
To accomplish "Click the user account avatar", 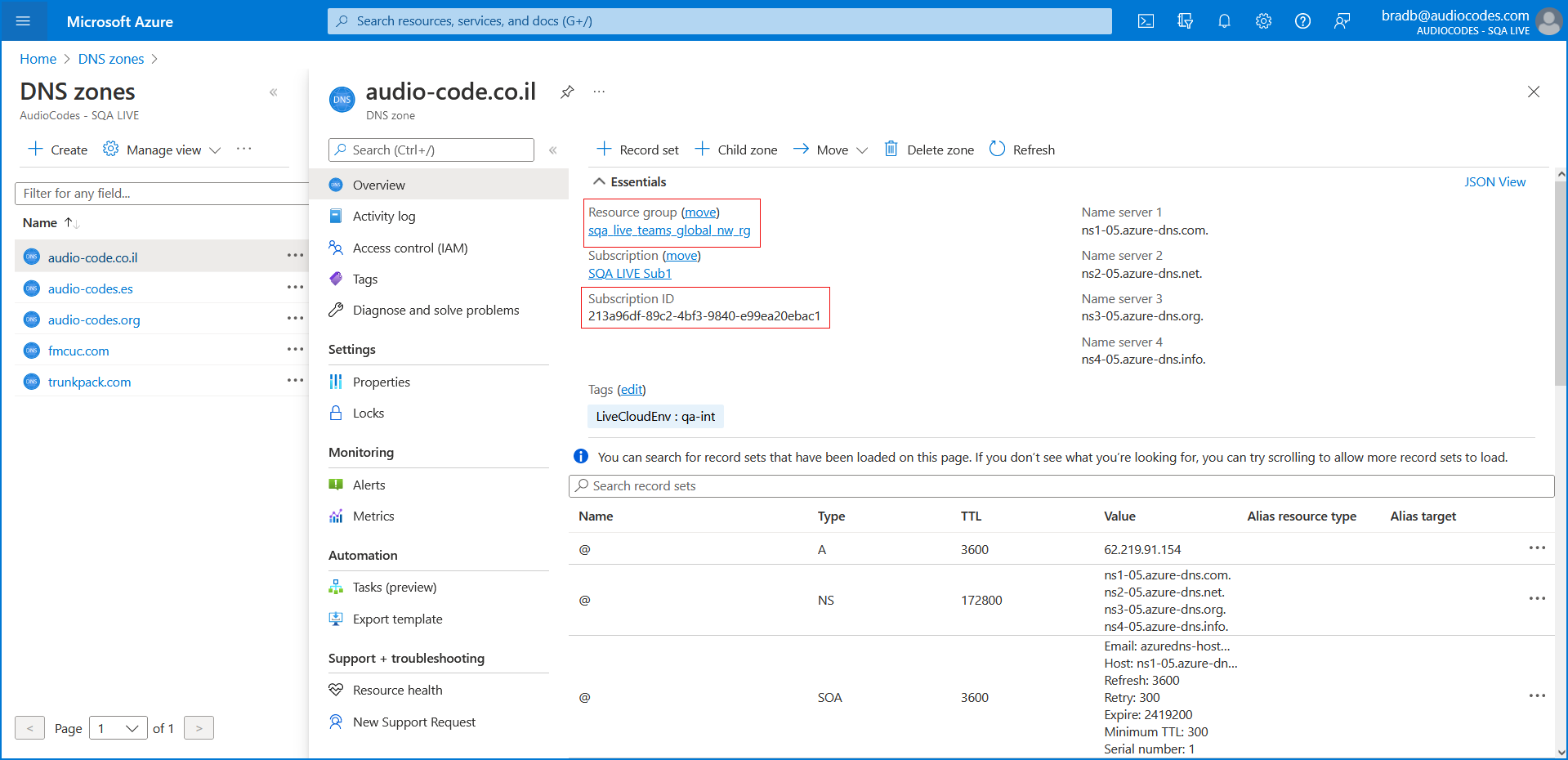I will (x=1548, y=21).
